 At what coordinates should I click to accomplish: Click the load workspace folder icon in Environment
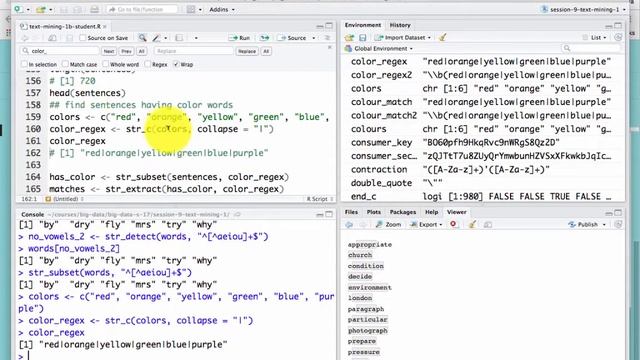point(349,38)
